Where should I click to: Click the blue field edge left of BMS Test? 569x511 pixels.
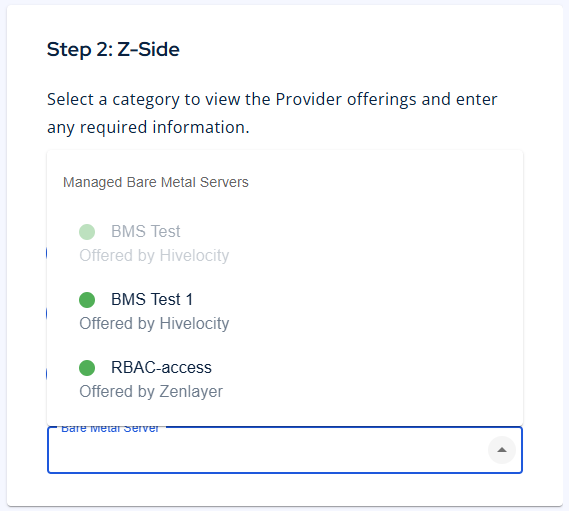point(47,253)
